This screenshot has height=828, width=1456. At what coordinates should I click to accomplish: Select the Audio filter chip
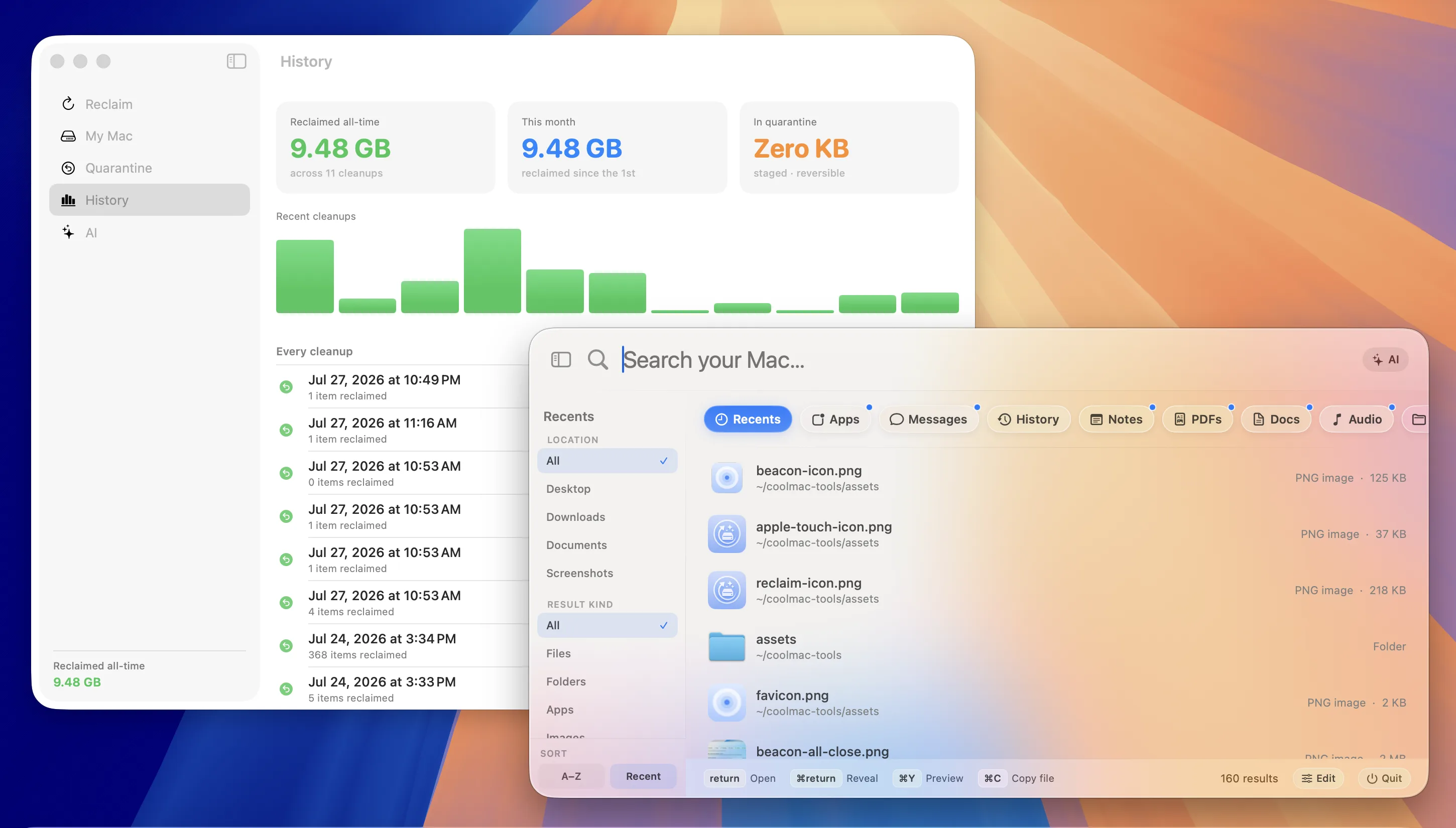coord(1356,419)
